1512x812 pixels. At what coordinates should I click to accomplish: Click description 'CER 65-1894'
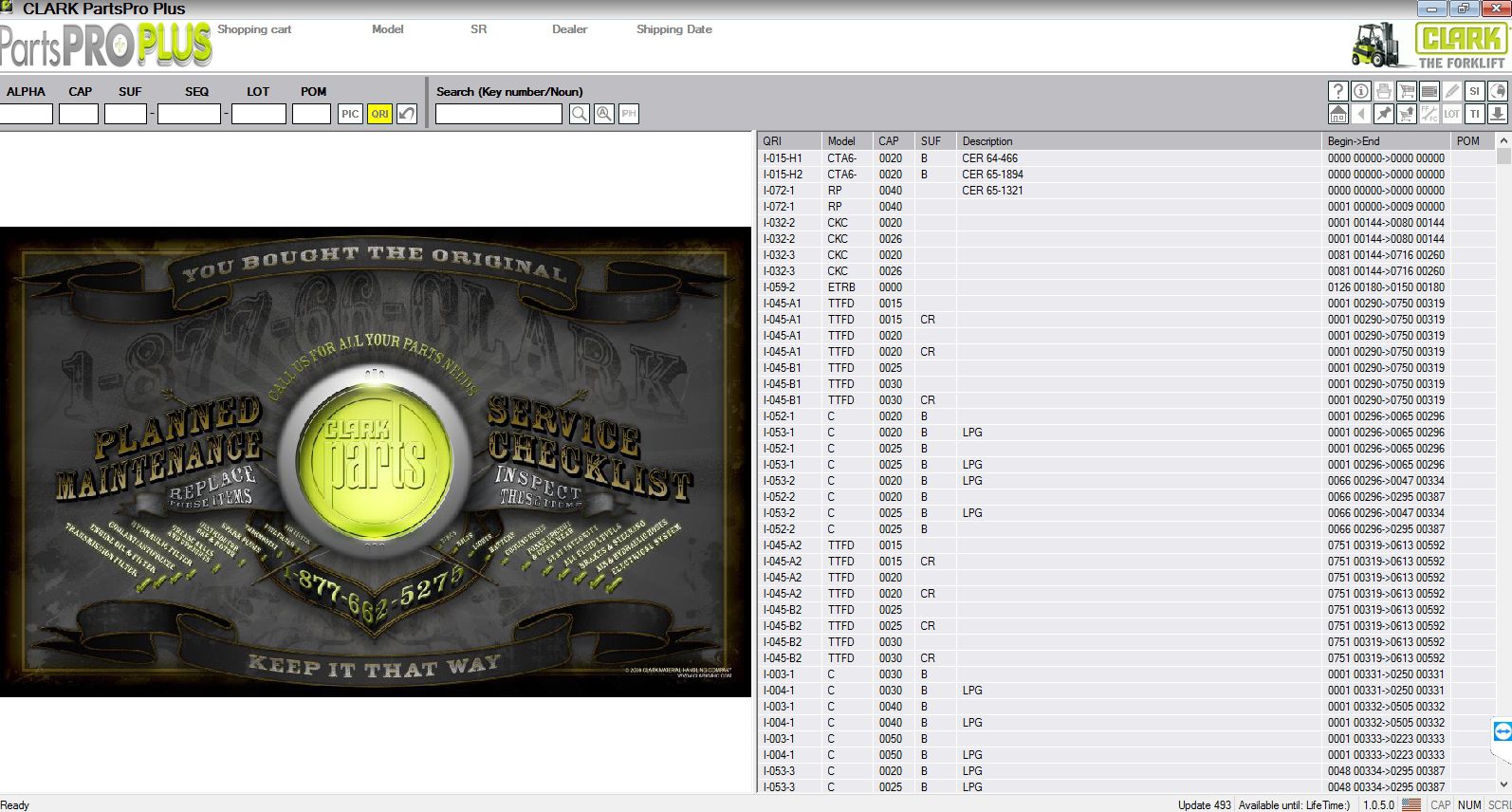click(992, 175)
